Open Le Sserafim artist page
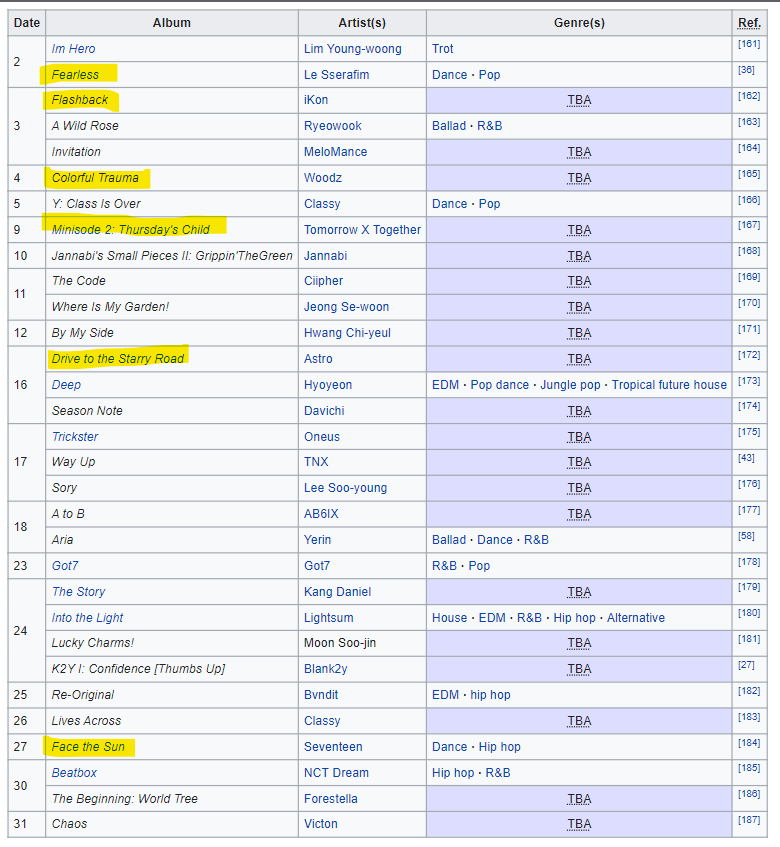Screen dimensions: 780x847 pyautogui.click(x=337, y=75)
